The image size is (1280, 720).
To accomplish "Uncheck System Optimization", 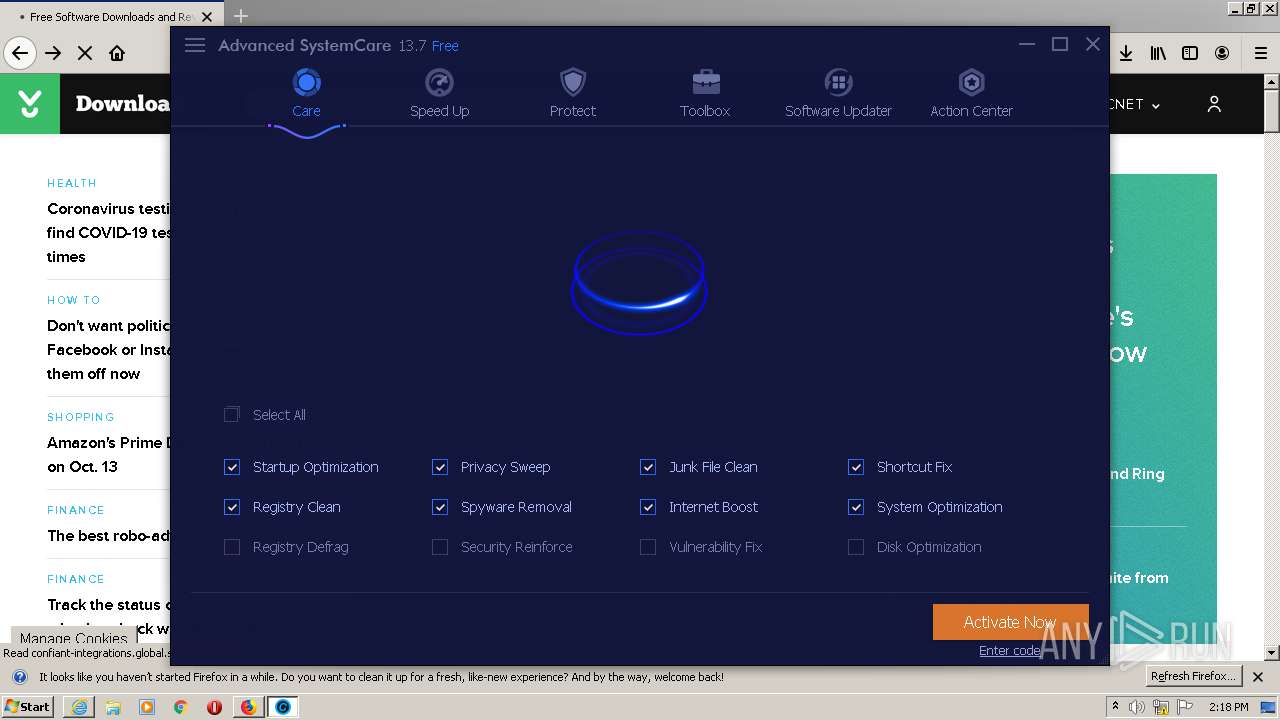I will click(x=856, y=507).
